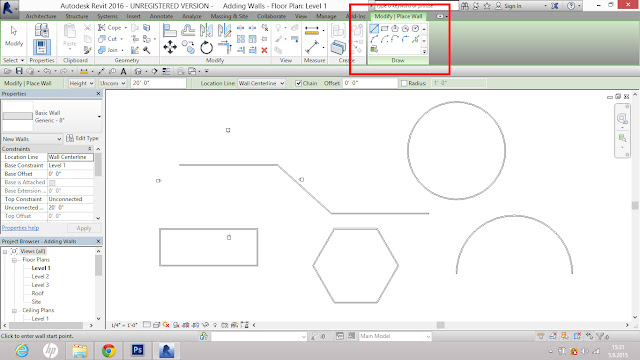This screenshot has height=360, width=640.
Task: Open the Structure ribbon tab
Action: 77,16
